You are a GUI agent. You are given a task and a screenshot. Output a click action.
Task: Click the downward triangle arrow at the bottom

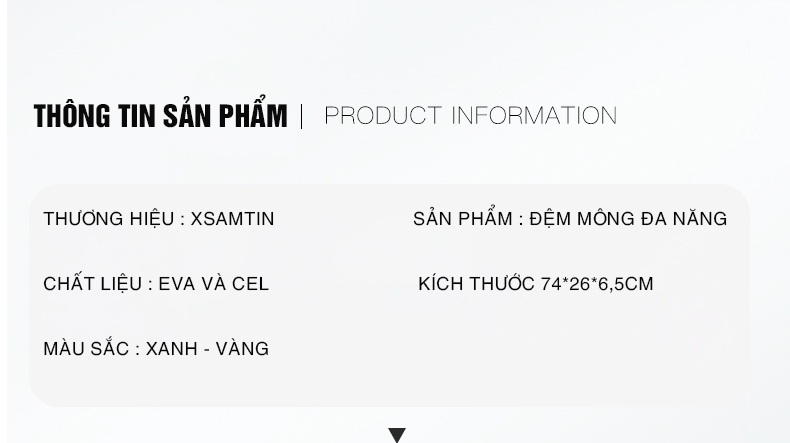397,435
